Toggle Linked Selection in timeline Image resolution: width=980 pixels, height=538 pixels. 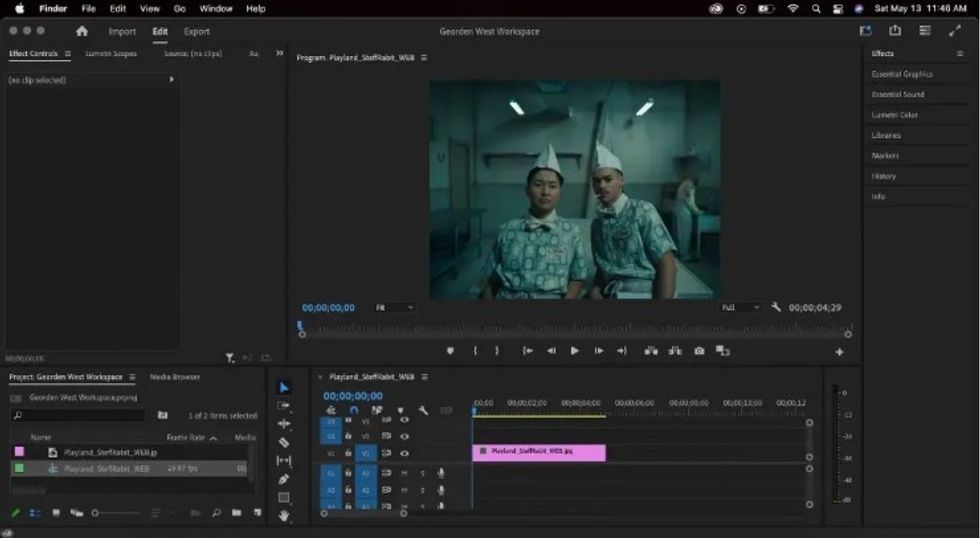[x=377, y=411]
